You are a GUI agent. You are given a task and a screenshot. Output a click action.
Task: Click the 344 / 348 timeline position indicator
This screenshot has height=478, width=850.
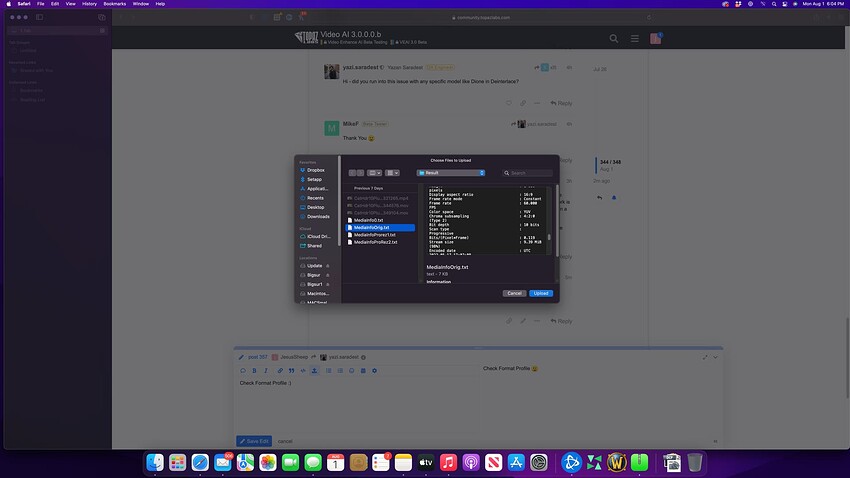[610, 162]
